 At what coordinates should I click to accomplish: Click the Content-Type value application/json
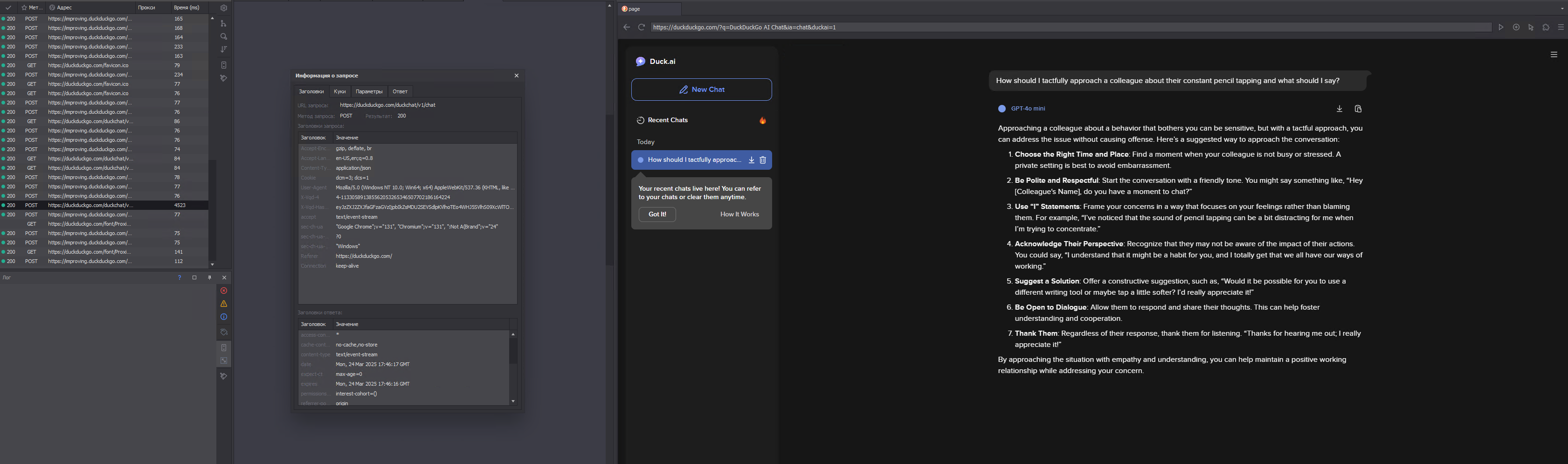pos(353,168)
